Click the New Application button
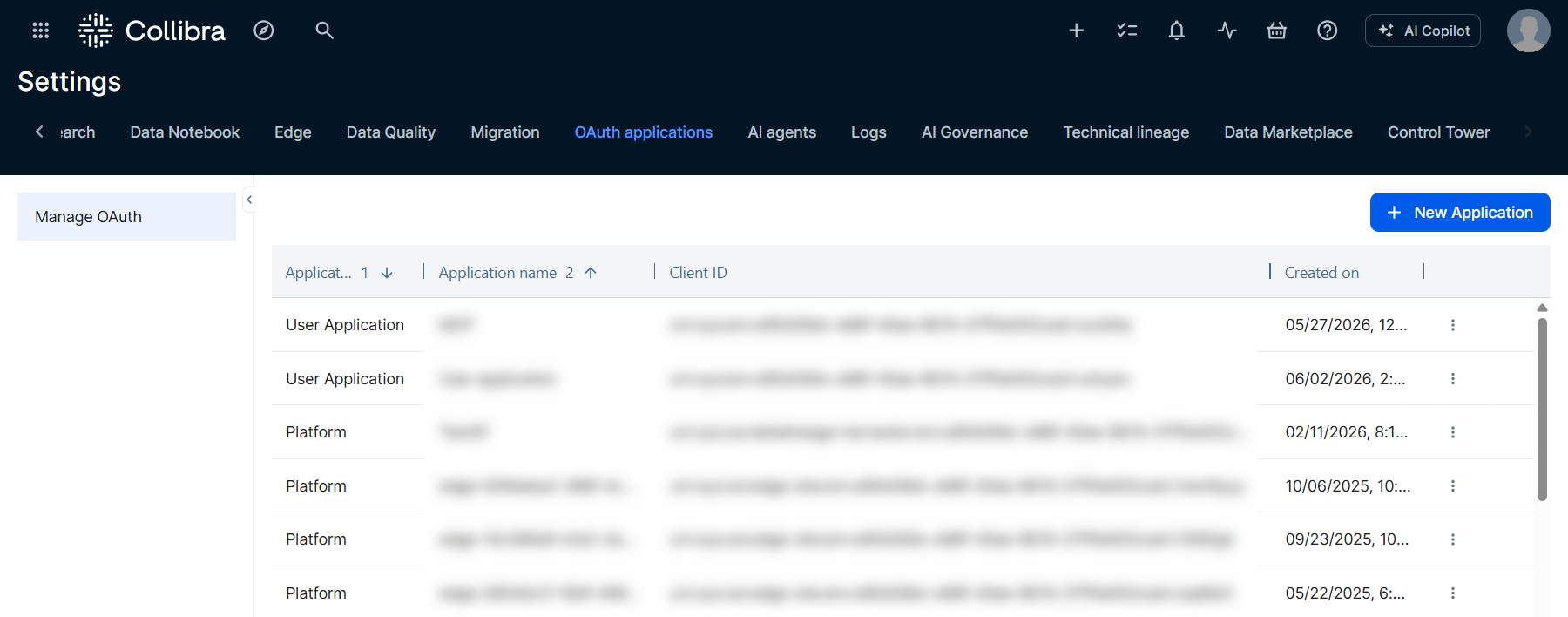Viewport: 1568px width, 617px height. [1460, 213]
